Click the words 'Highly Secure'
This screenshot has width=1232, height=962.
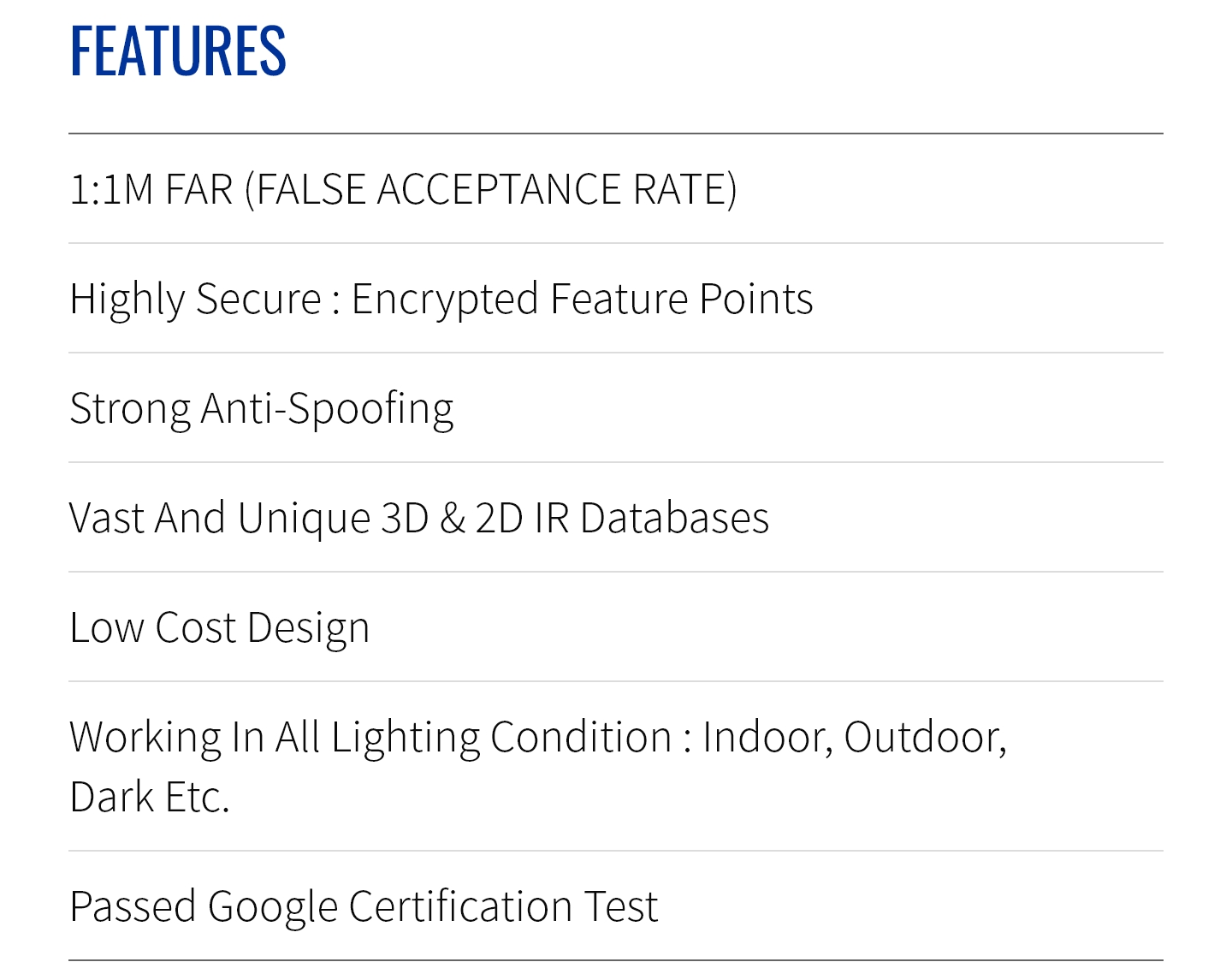[195, 299]
